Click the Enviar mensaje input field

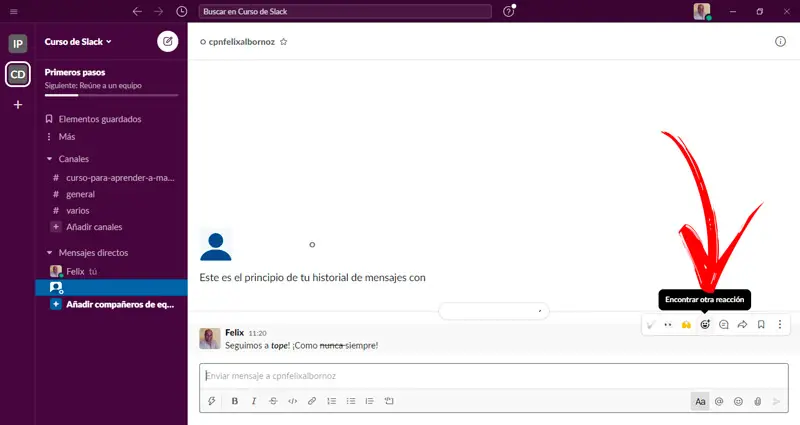click(493, 376)
